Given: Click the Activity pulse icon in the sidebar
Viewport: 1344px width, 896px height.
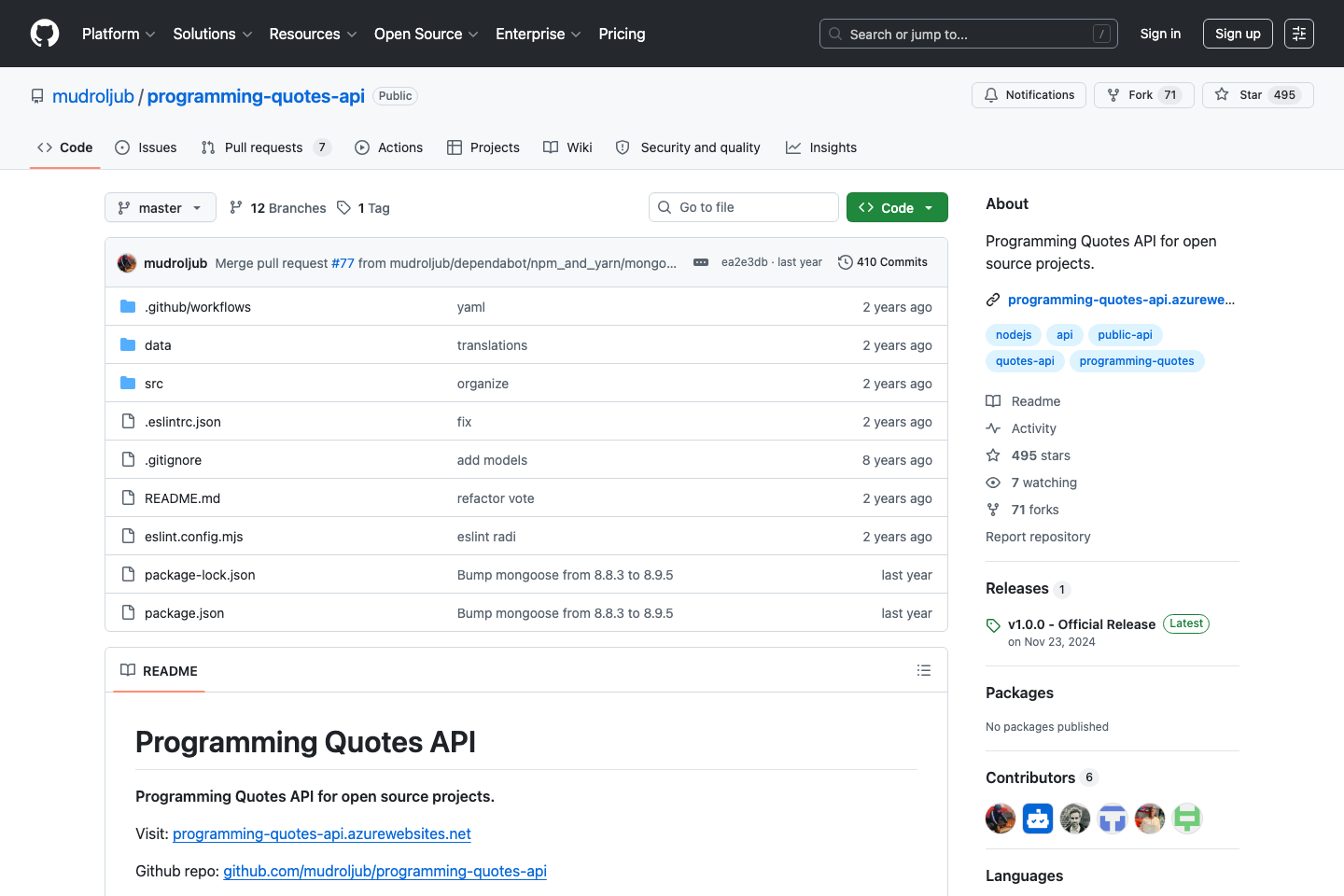Looking at the screenshot, I should (993, 427).
